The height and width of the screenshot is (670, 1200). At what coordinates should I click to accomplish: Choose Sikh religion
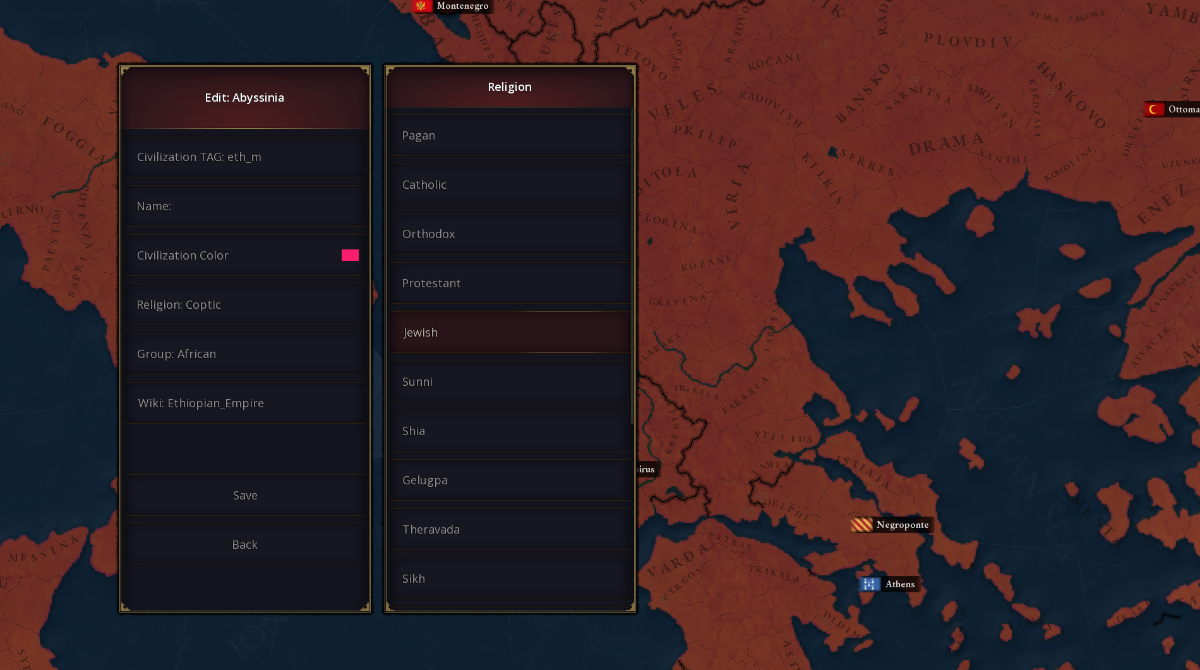510,578
